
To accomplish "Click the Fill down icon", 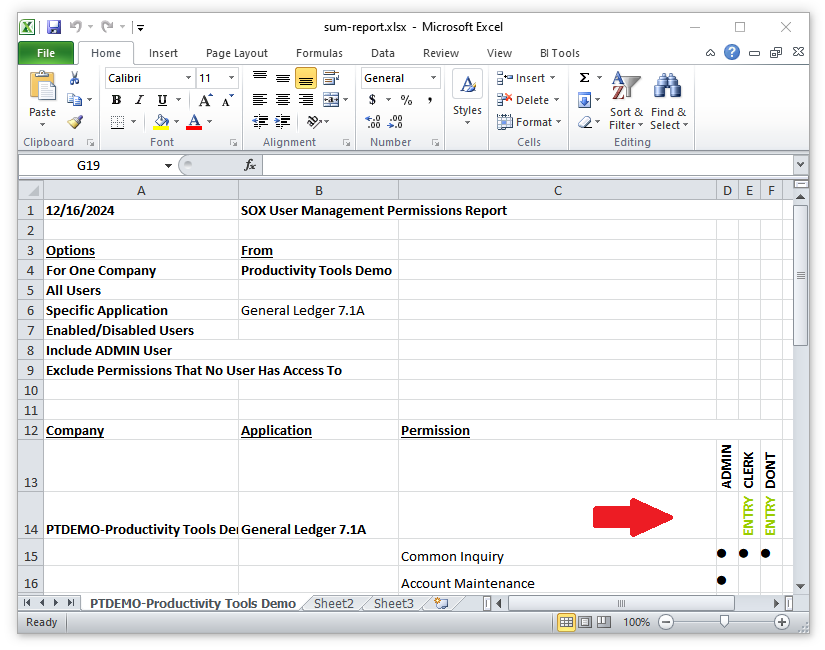I will coord(585,100).
